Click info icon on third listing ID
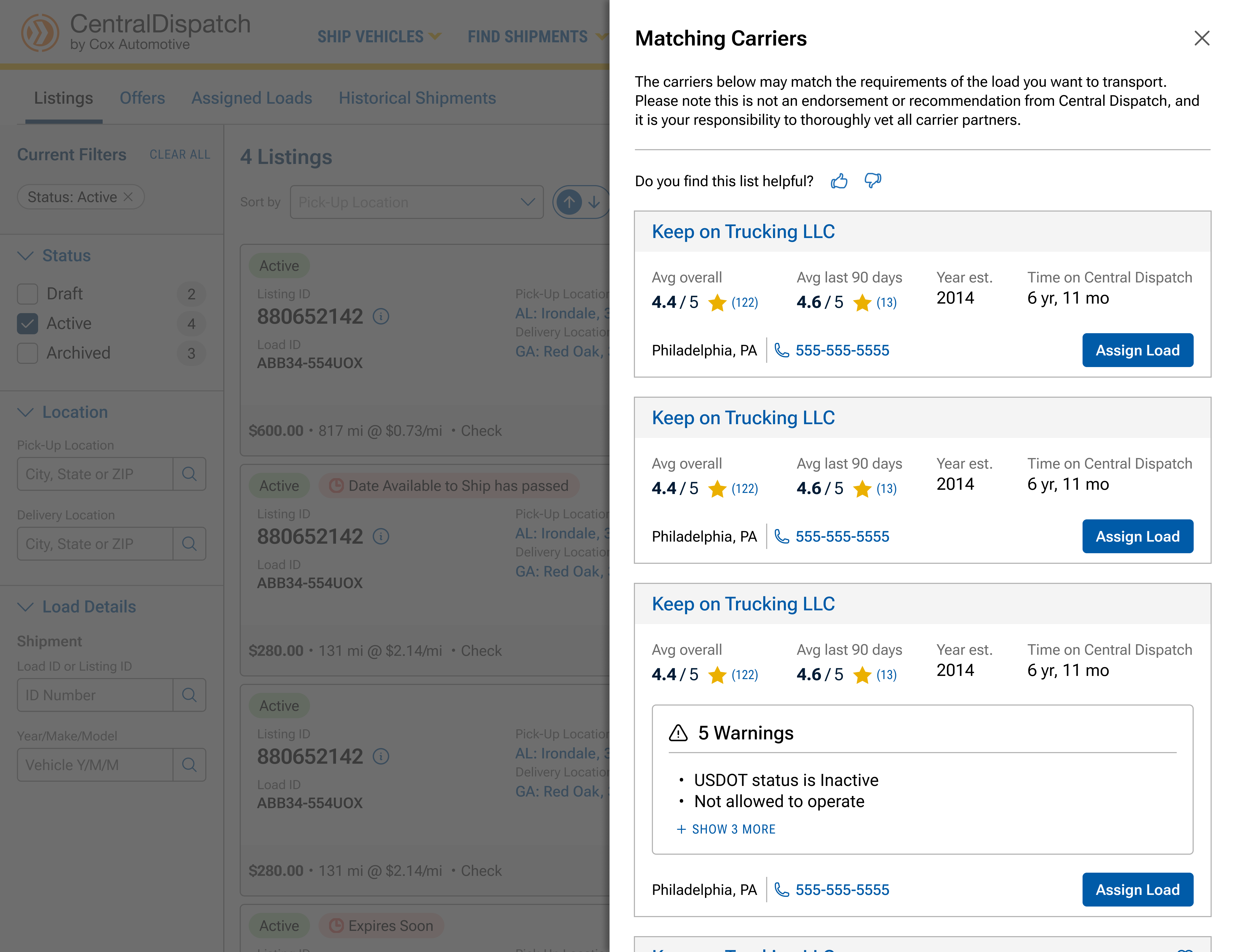The height and width of the screenshot is (952, 1236). [x=381, y=756]
